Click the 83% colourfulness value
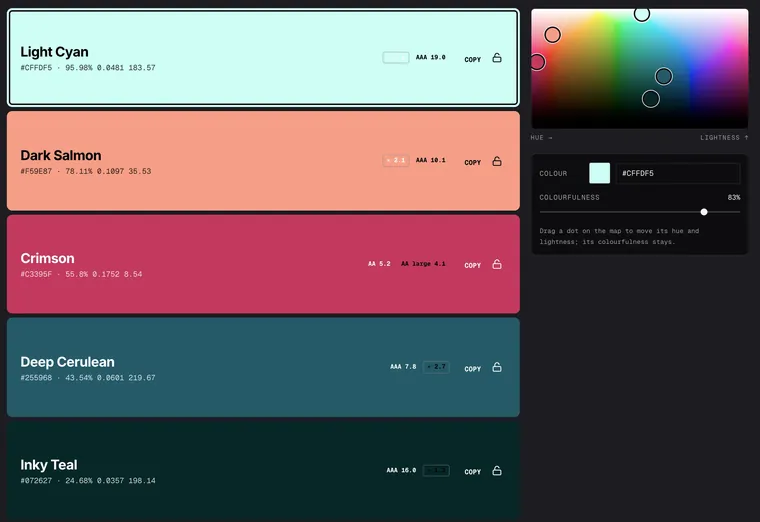Screen dimensions: 760x522 tap(734, 197)
